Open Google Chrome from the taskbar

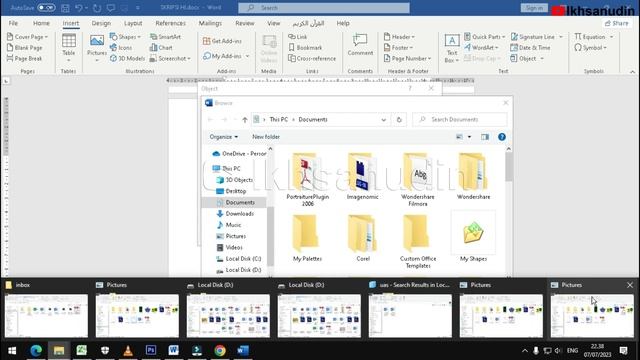click(x=220, y=350)
